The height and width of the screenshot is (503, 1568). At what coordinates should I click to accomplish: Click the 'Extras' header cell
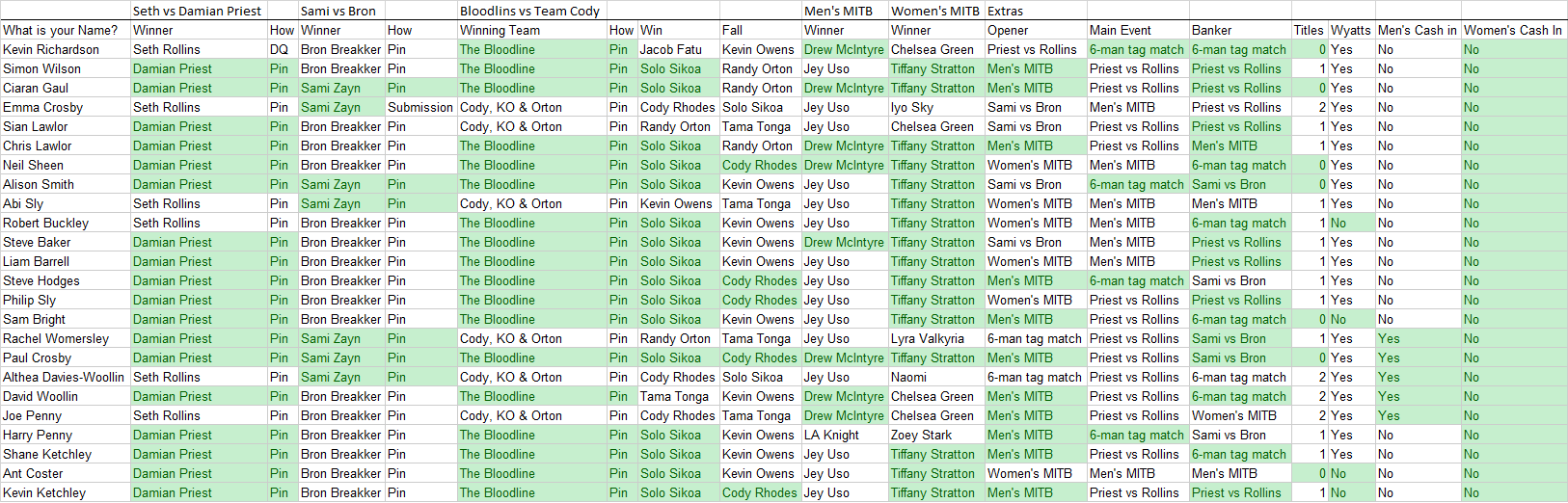[1006, 11]
